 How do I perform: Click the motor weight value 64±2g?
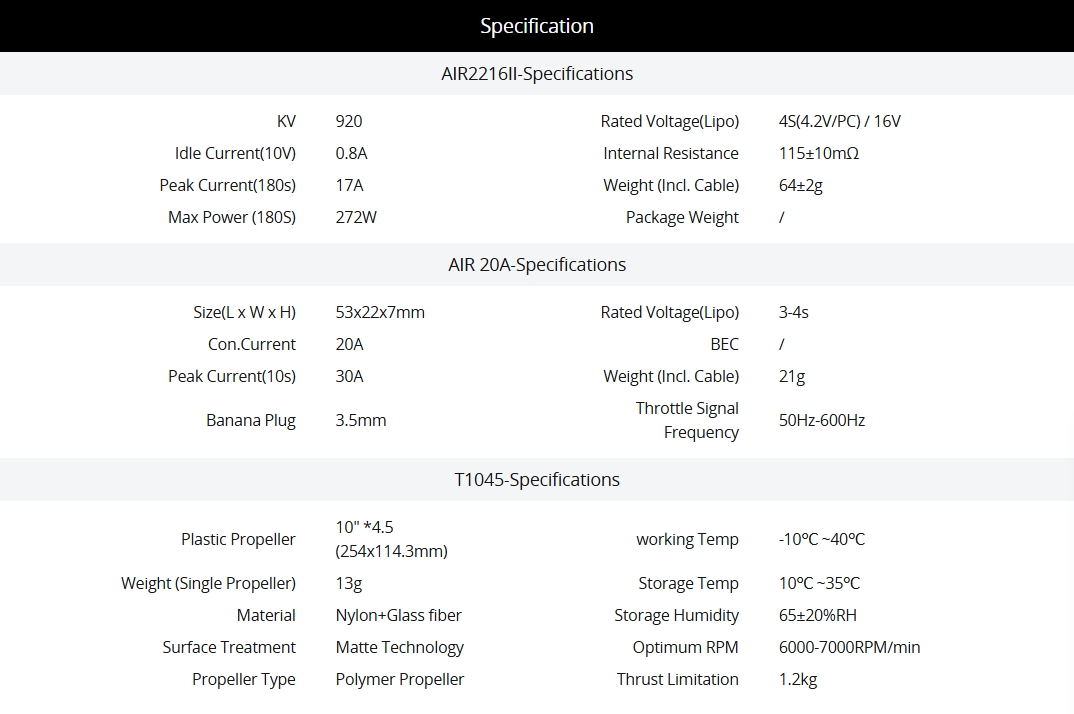click(800, 185)
